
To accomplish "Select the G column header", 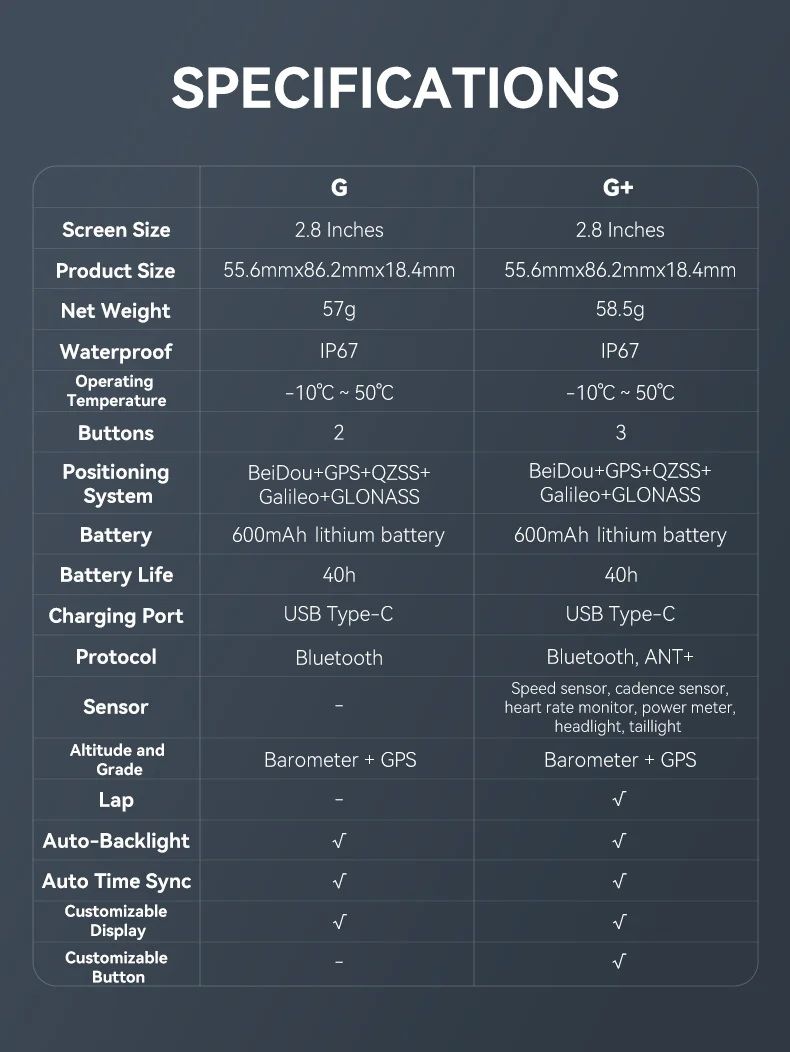I will click(x=339, y=188).
